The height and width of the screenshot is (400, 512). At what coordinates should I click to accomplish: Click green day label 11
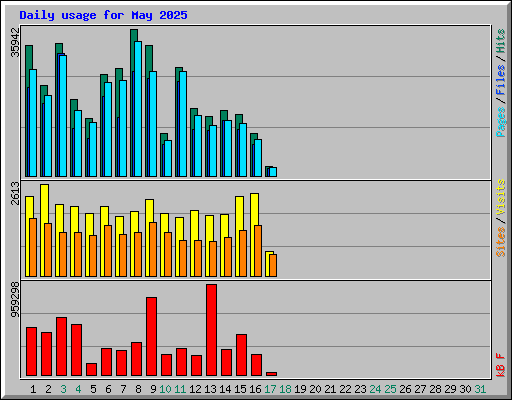coord(180,389)
